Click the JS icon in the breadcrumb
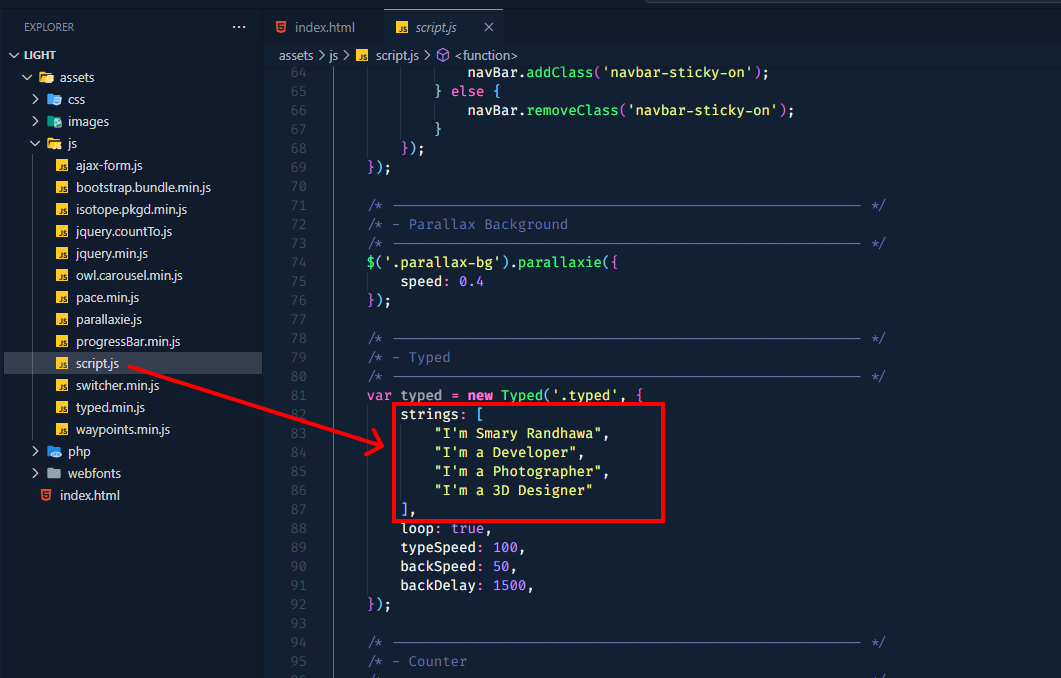Image resolution: width=1061 pixels, height=678 pixels. [x=363, y=55]
